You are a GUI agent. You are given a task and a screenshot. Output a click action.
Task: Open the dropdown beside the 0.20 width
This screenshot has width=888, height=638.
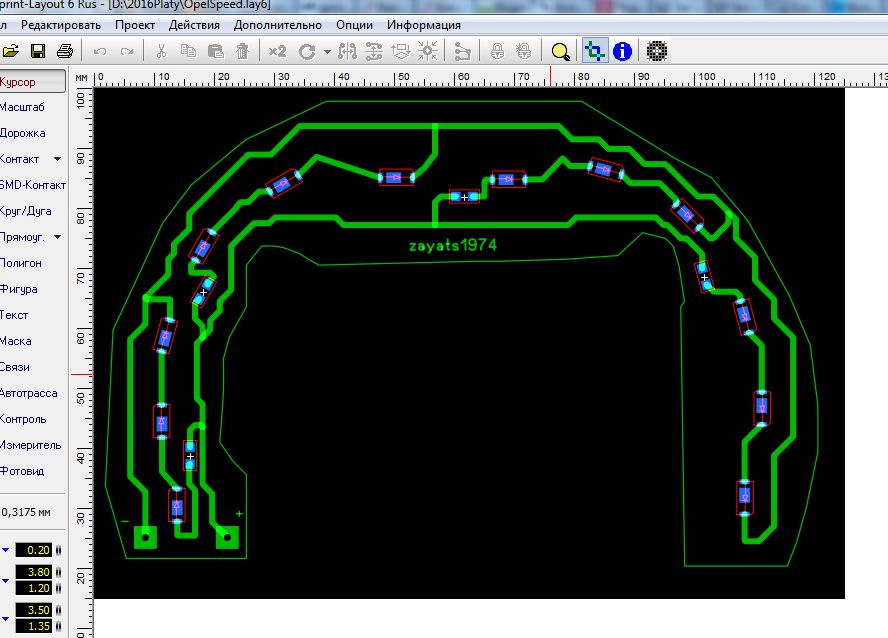point(5,550)
